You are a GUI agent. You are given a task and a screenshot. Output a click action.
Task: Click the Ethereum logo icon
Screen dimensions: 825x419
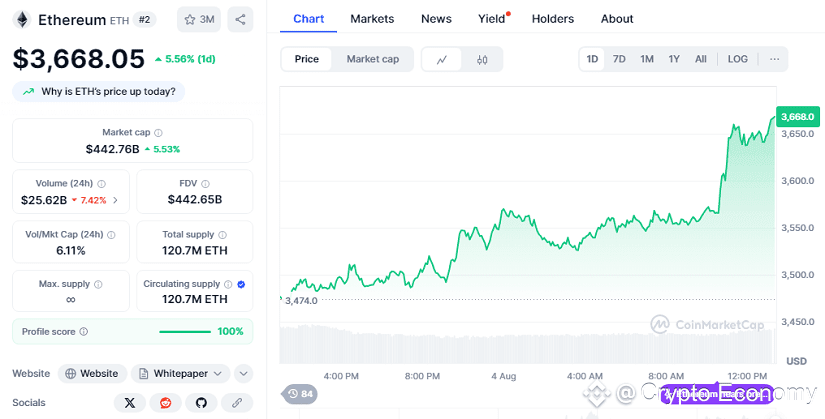coord(22,20)
